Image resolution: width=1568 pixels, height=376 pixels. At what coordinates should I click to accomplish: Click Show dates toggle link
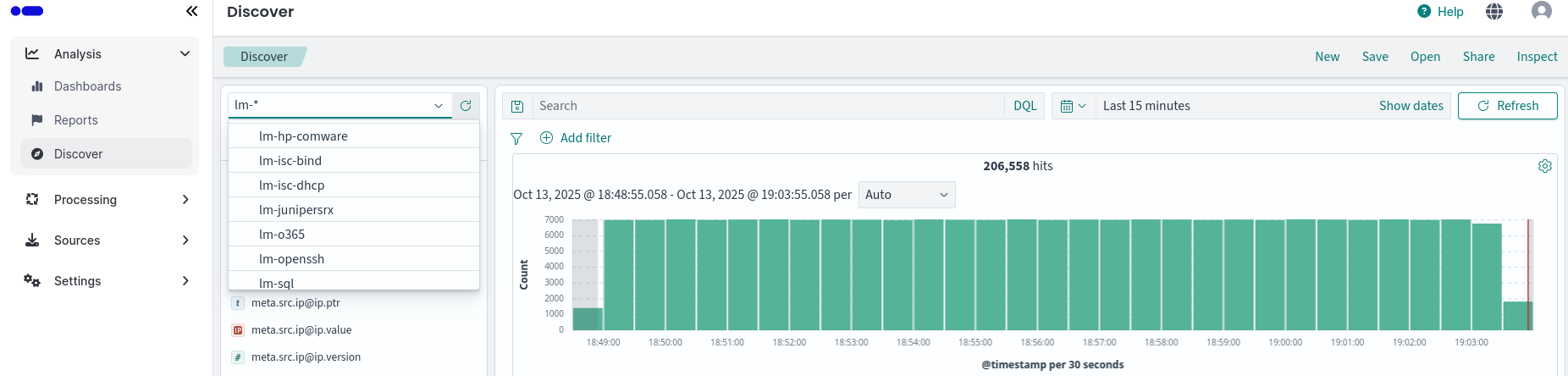coord(1411,106)
